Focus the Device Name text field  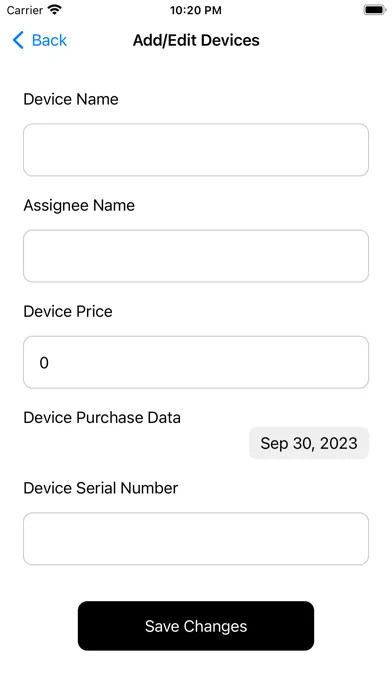click(196, 150)
